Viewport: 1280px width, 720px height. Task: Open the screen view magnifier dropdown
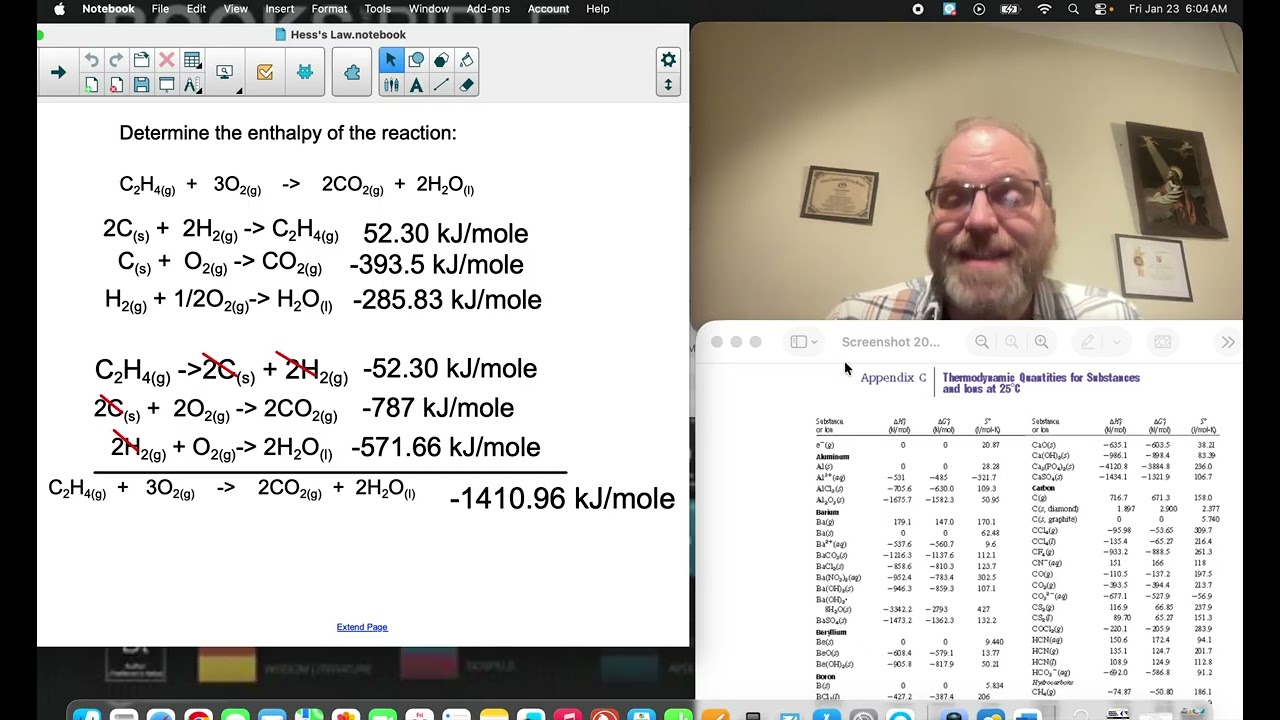(226, 73)
